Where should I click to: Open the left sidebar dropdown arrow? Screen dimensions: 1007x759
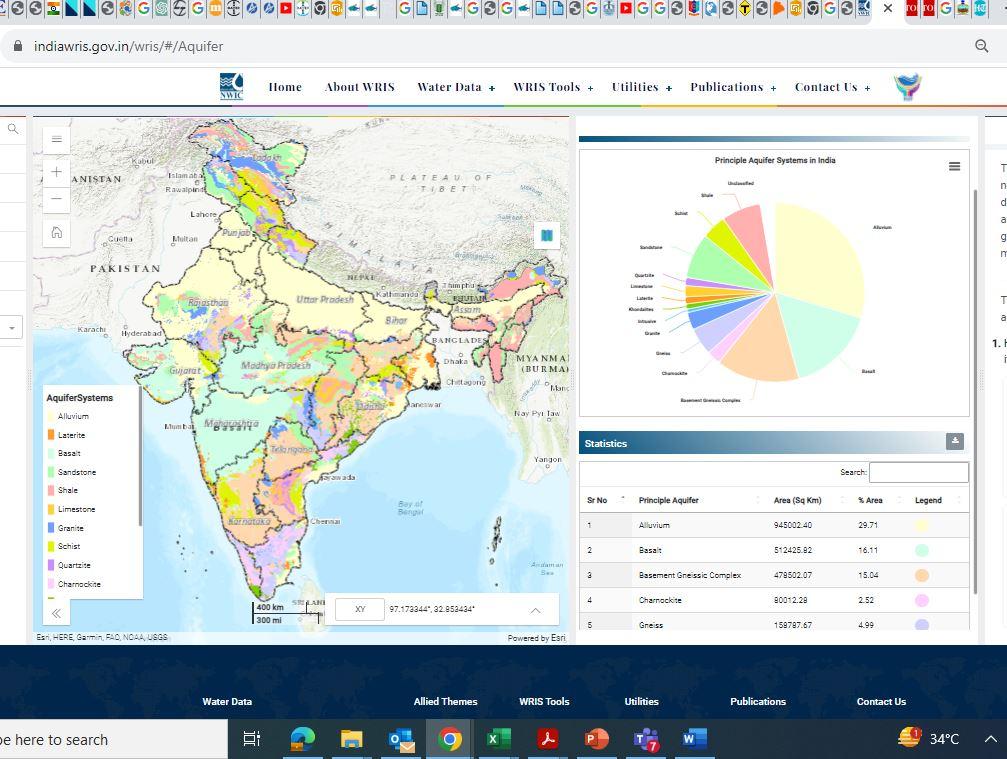(12, 327)
